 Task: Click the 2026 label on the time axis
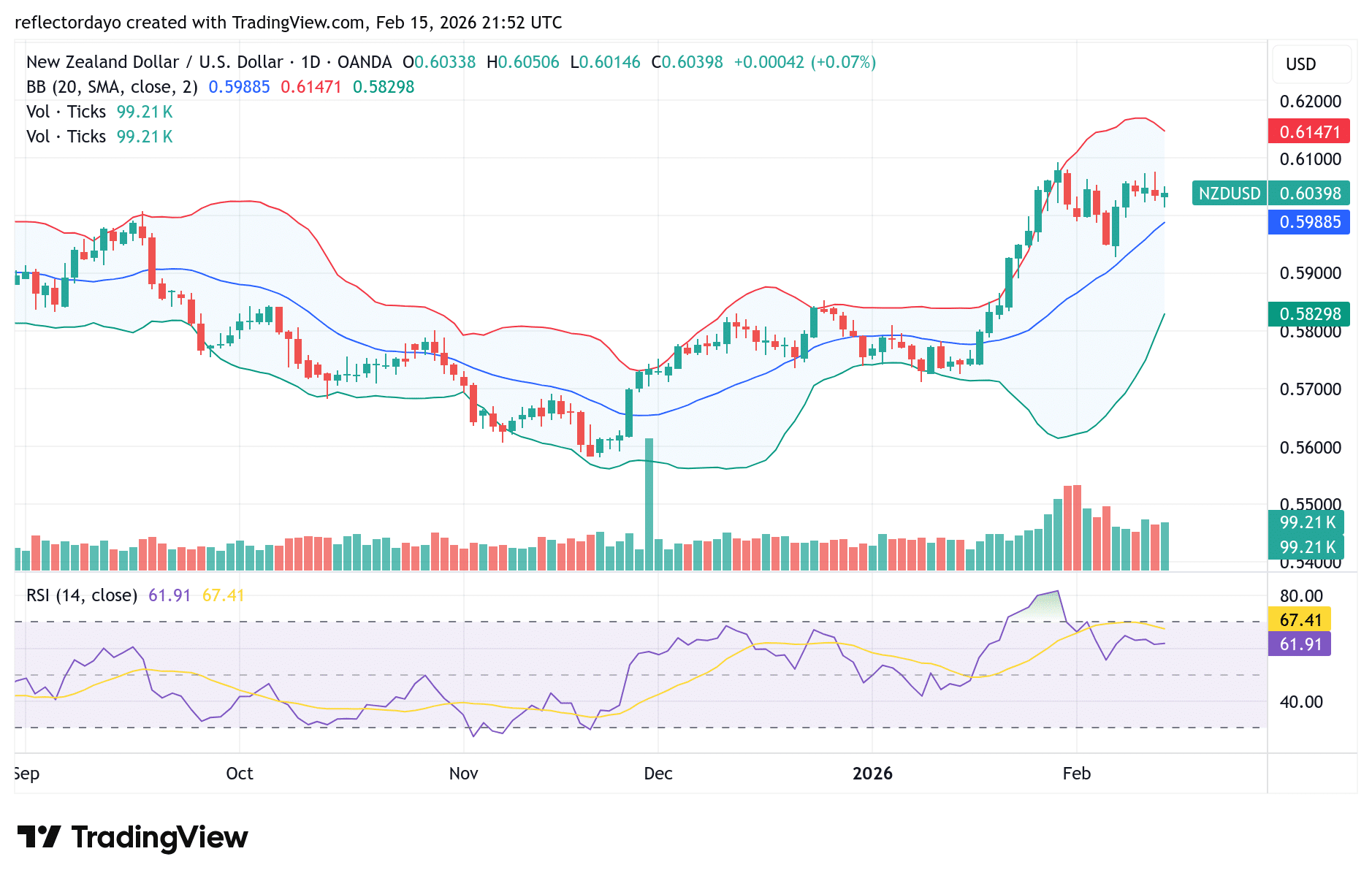pyautogui.click(x=872, y=774)
